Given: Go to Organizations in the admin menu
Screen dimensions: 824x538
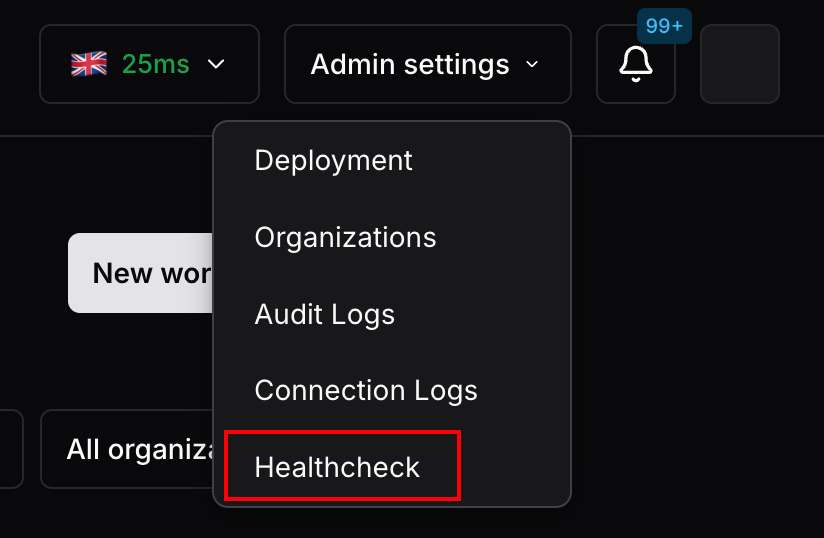Looking at the screenshot, I should pos(345,237).
